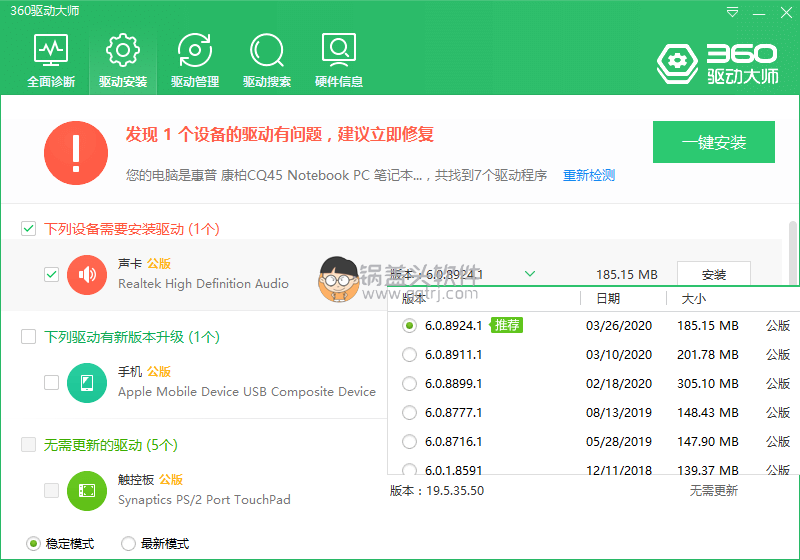Toggle the 下列设备需要安装驱动 group checkbox

pos(29,229)
